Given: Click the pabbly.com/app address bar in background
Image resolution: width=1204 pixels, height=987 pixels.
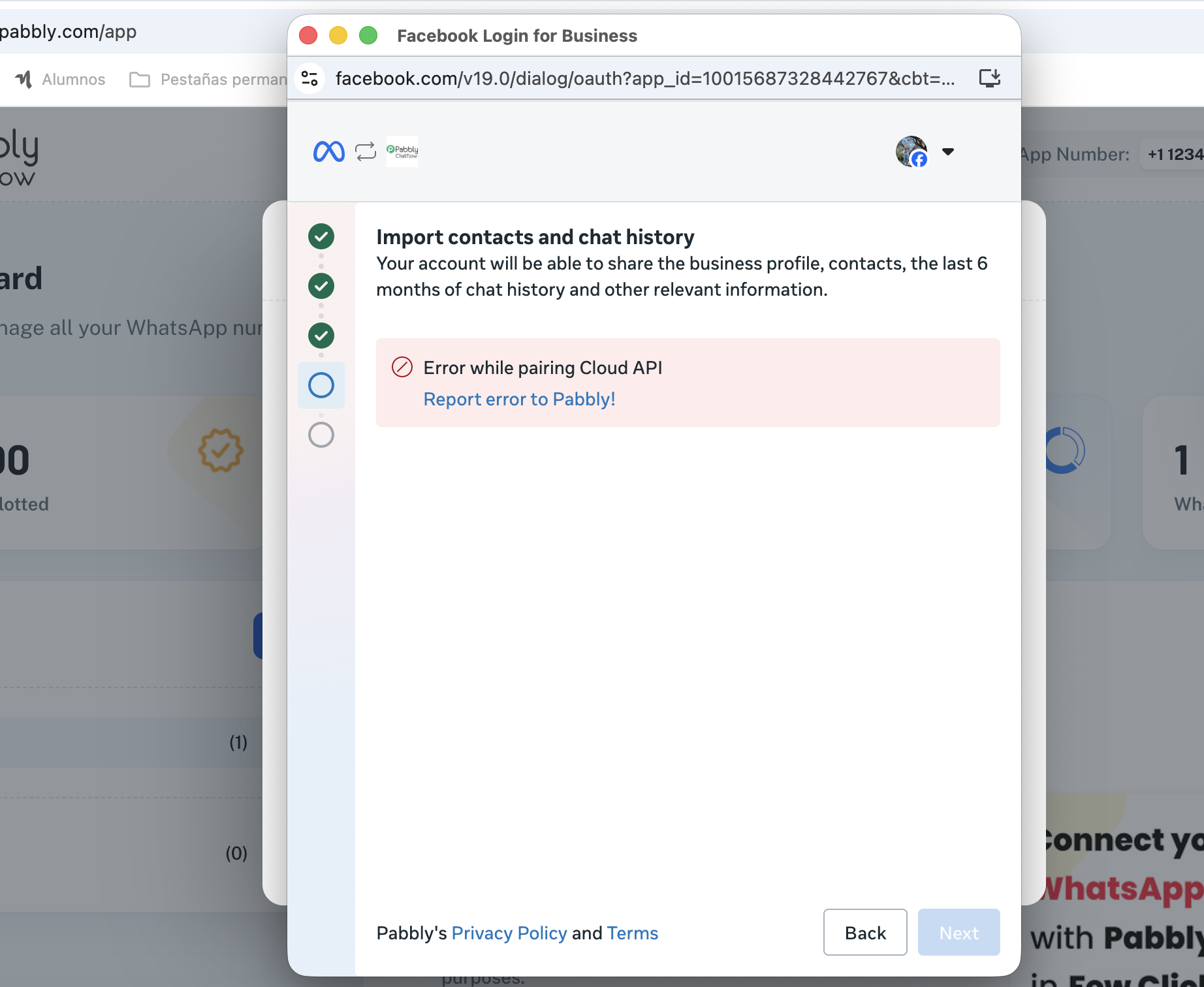Looking at the screenshot, I should pyautogui.click(x=69, y=31).
